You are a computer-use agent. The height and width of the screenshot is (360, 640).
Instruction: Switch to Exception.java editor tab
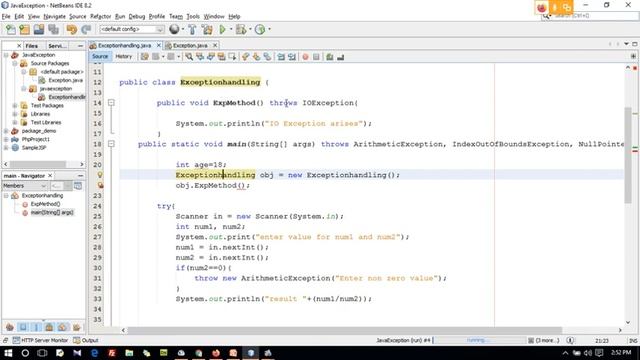[x=190, y=45]
